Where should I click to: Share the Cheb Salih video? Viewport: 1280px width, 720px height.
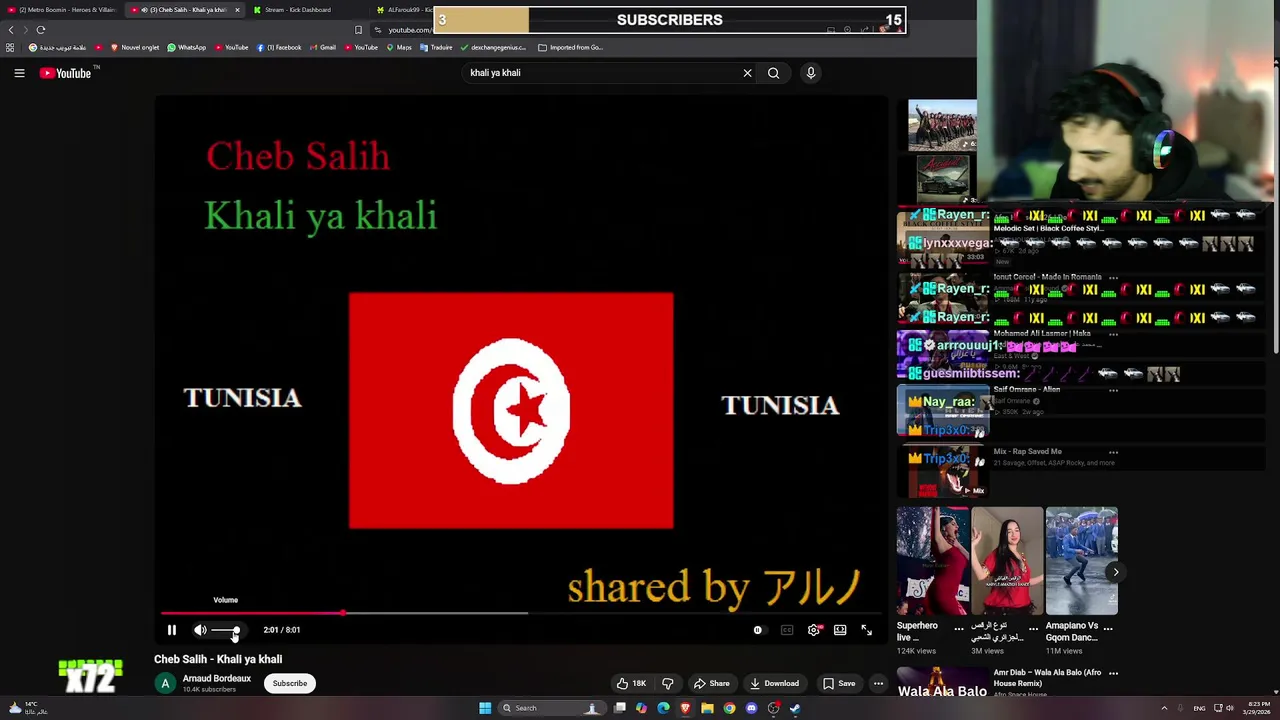point(712,683)
